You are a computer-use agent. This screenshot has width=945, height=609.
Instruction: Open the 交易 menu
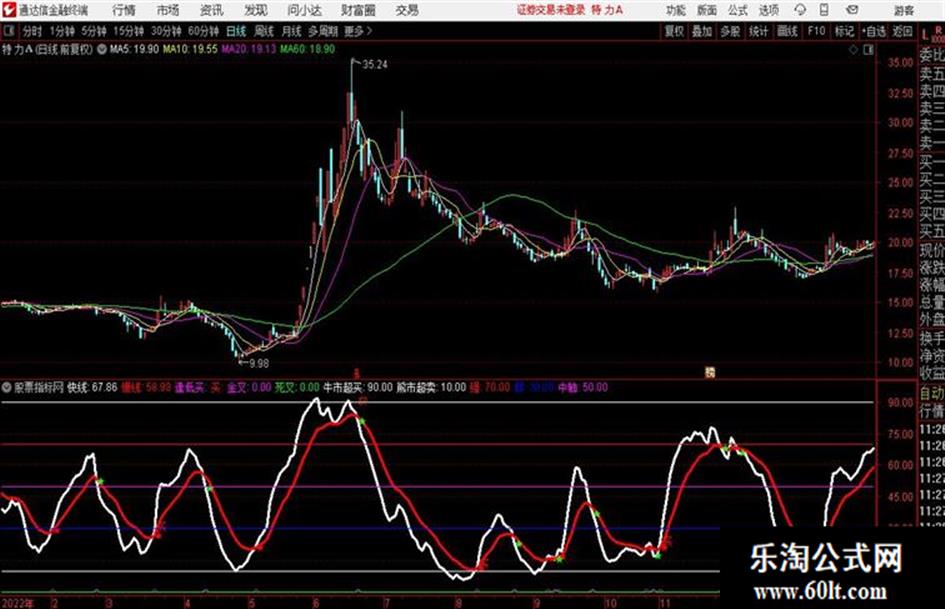click(x=407, y=10)
